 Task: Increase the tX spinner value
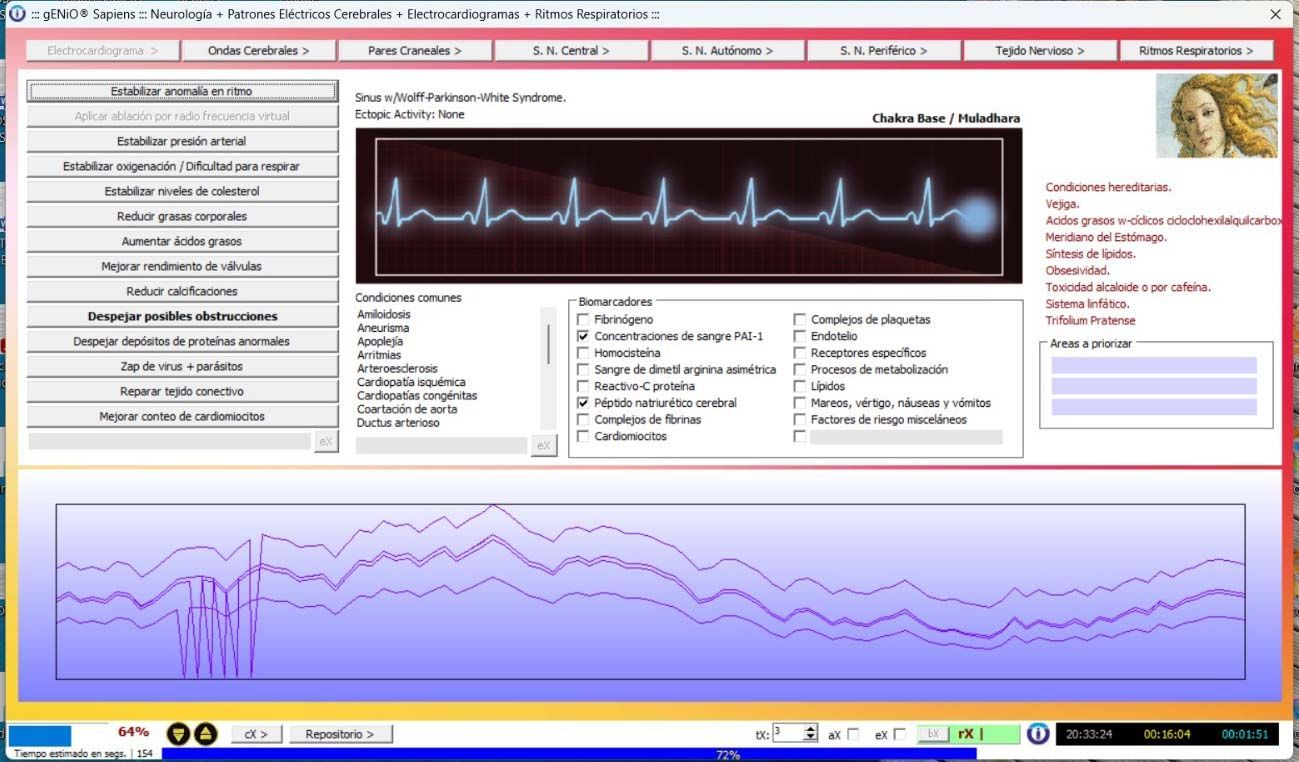point(810,729)
